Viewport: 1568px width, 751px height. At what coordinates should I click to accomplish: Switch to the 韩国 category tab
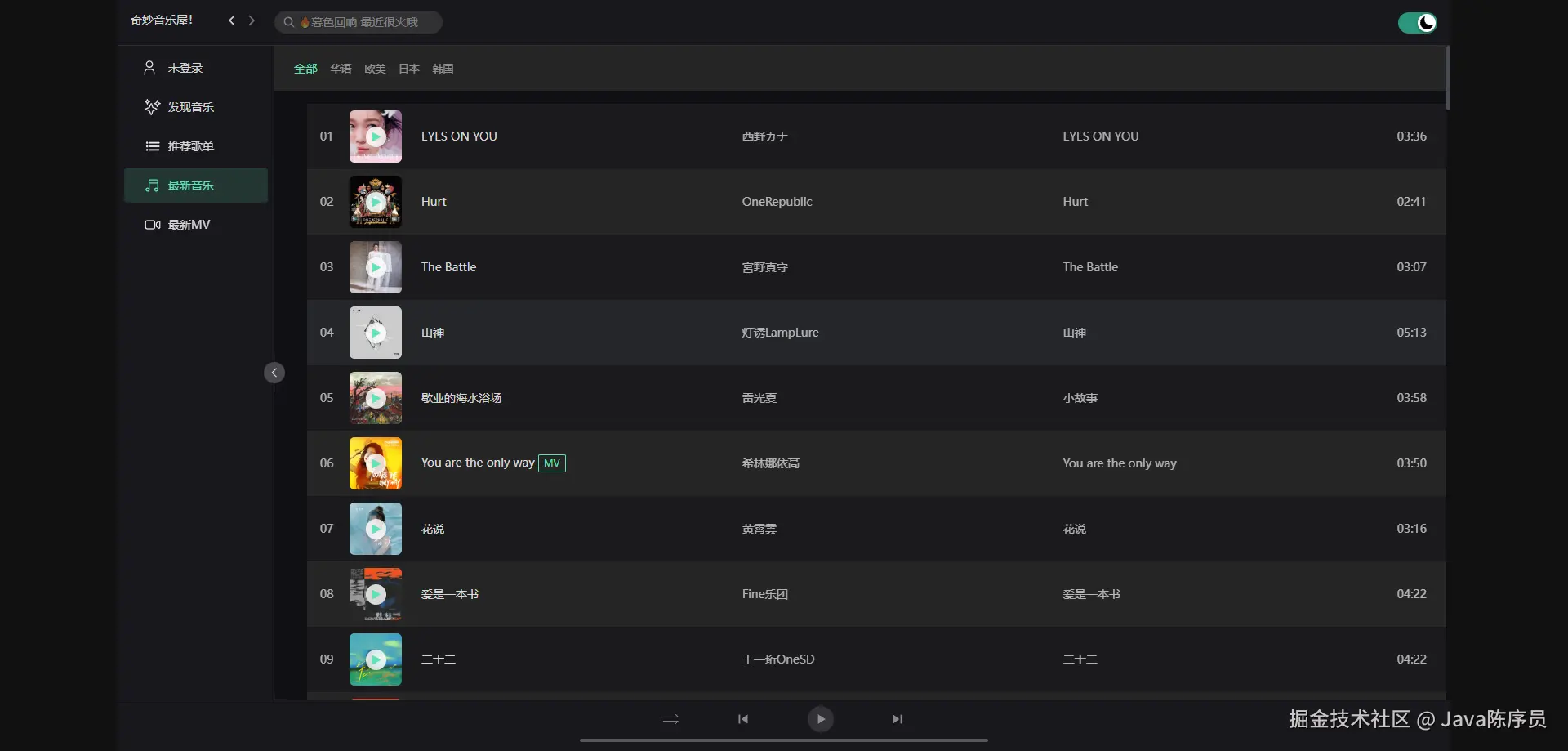(x=443, y=69)
